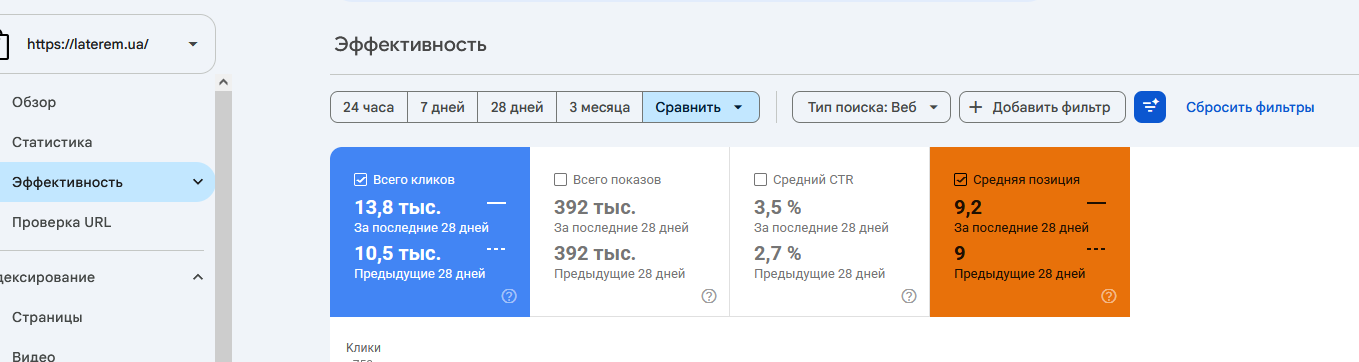Expand the Эффективность sidebar chevron
The width and height of the screenshot is (1359, 362).
pos(197,182)
